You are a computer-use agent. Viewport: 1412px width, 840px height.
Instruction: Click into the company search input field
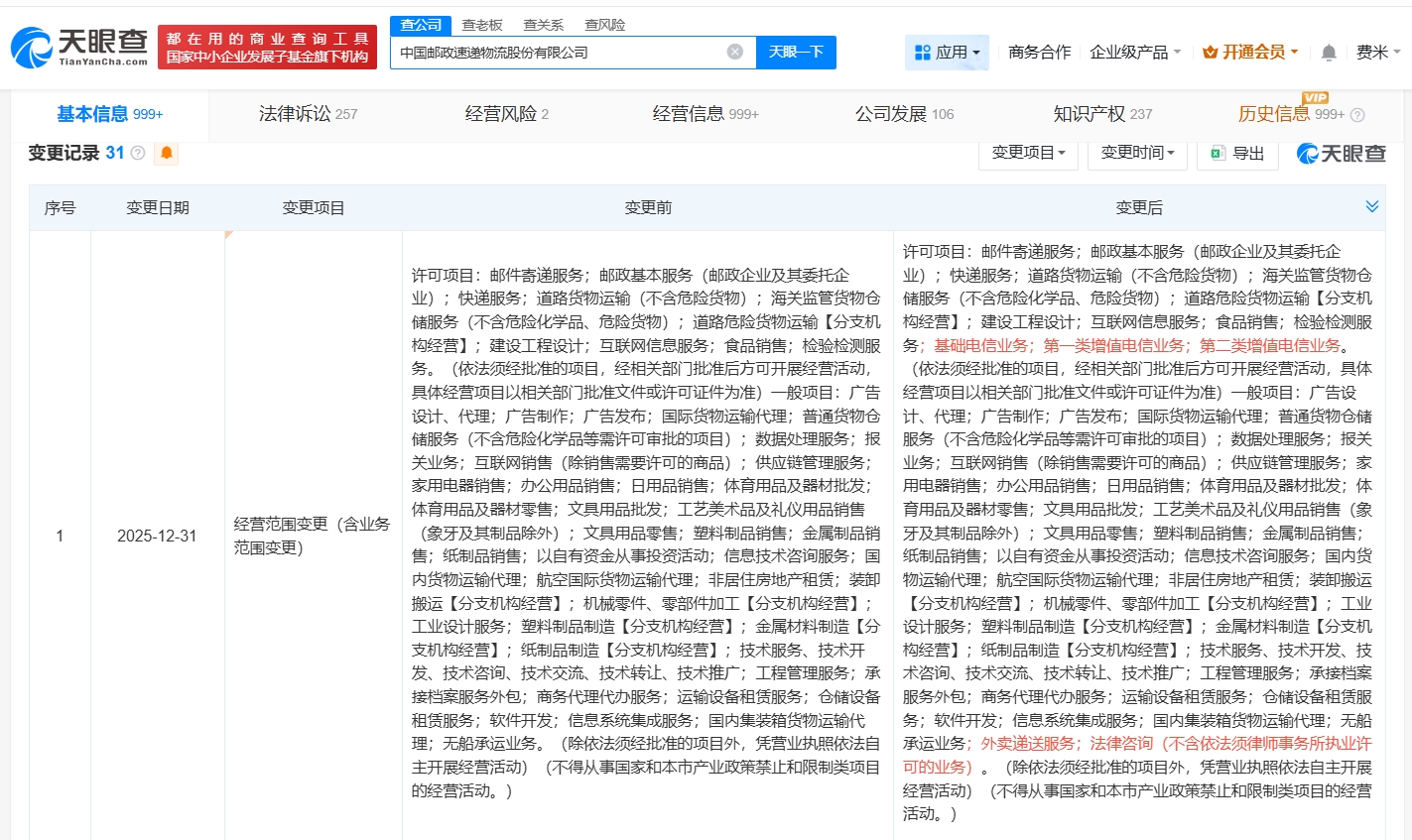tap(556, 53)
